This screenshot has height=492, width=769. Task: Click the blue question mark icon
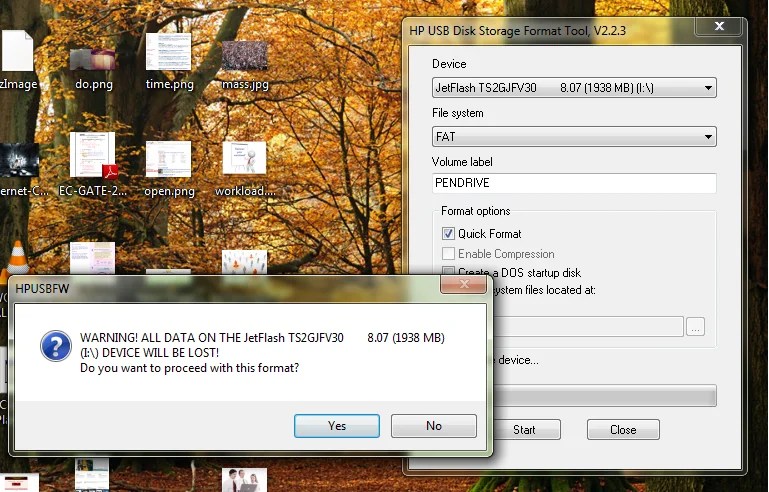tap(56, 346)
